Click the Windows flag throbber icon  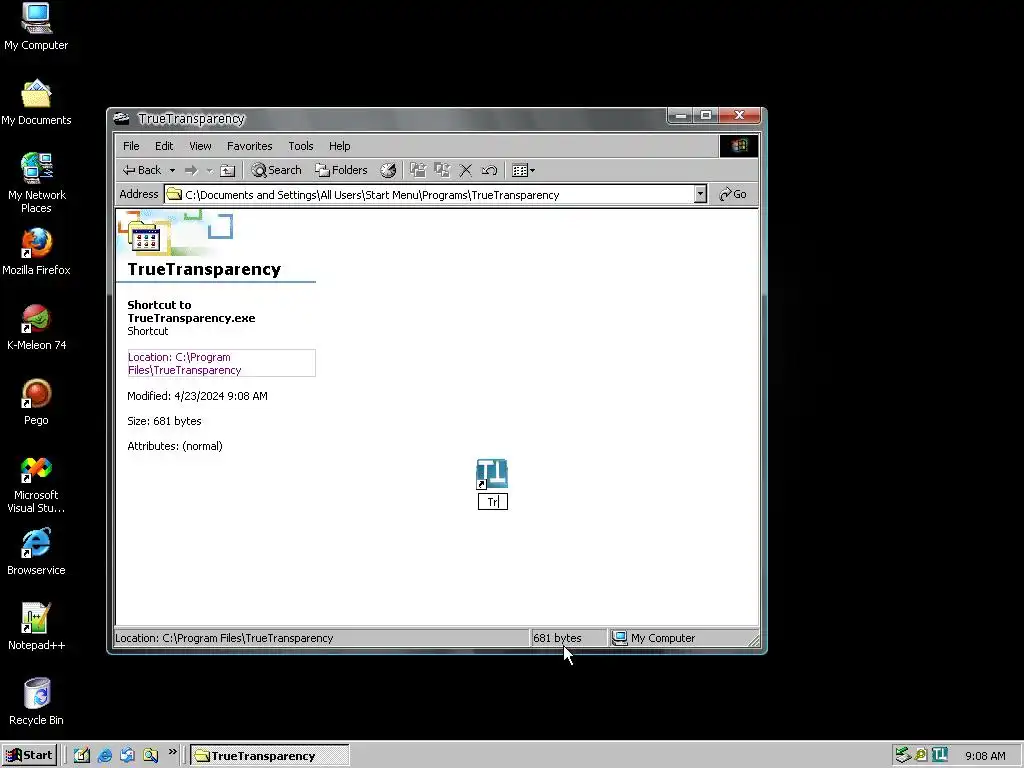pos(739,146)
